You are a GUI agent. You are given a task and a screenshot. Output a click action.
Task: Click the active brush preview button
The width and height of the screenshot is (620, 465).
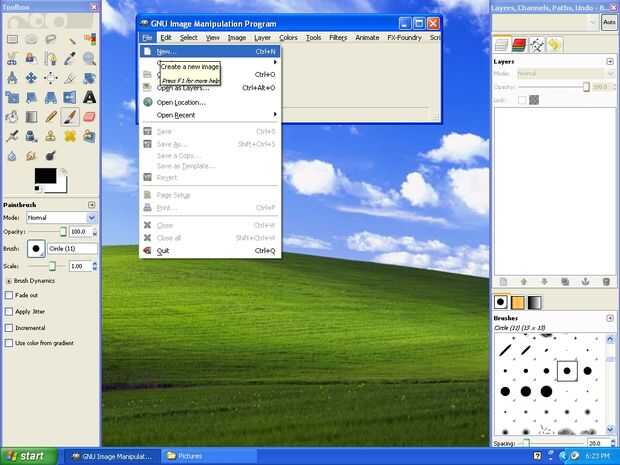[36, 249]
